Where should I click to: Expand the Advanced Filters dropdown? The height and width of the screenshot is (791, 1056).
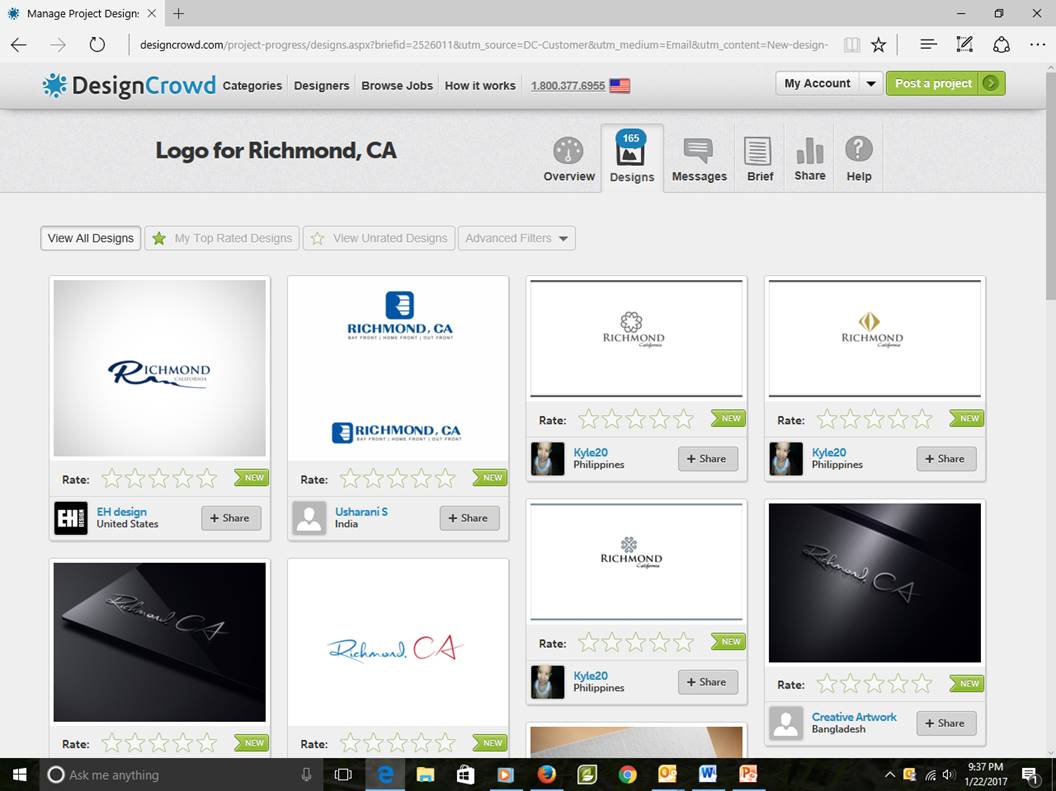click(517, 238)
